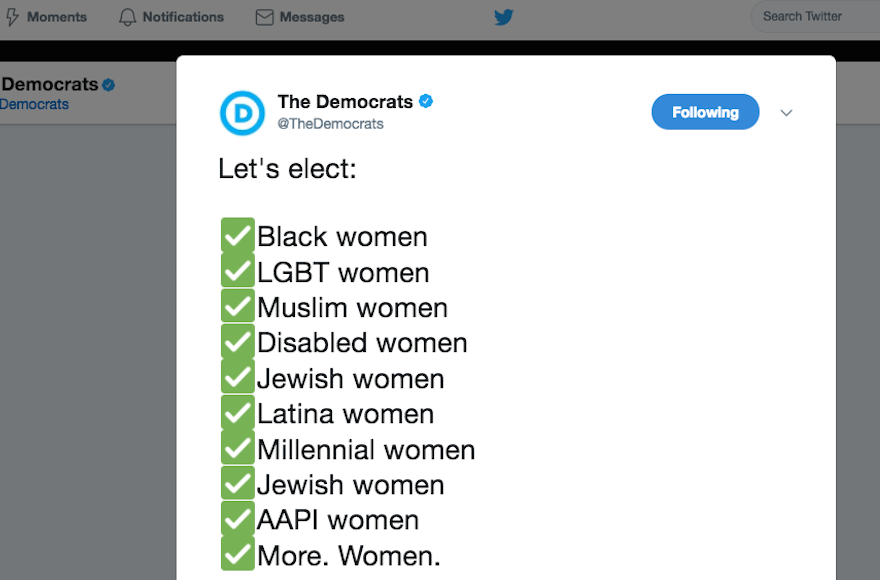
Task: Click checkmark emoji next to LGBT women
Action: [238, 271]
